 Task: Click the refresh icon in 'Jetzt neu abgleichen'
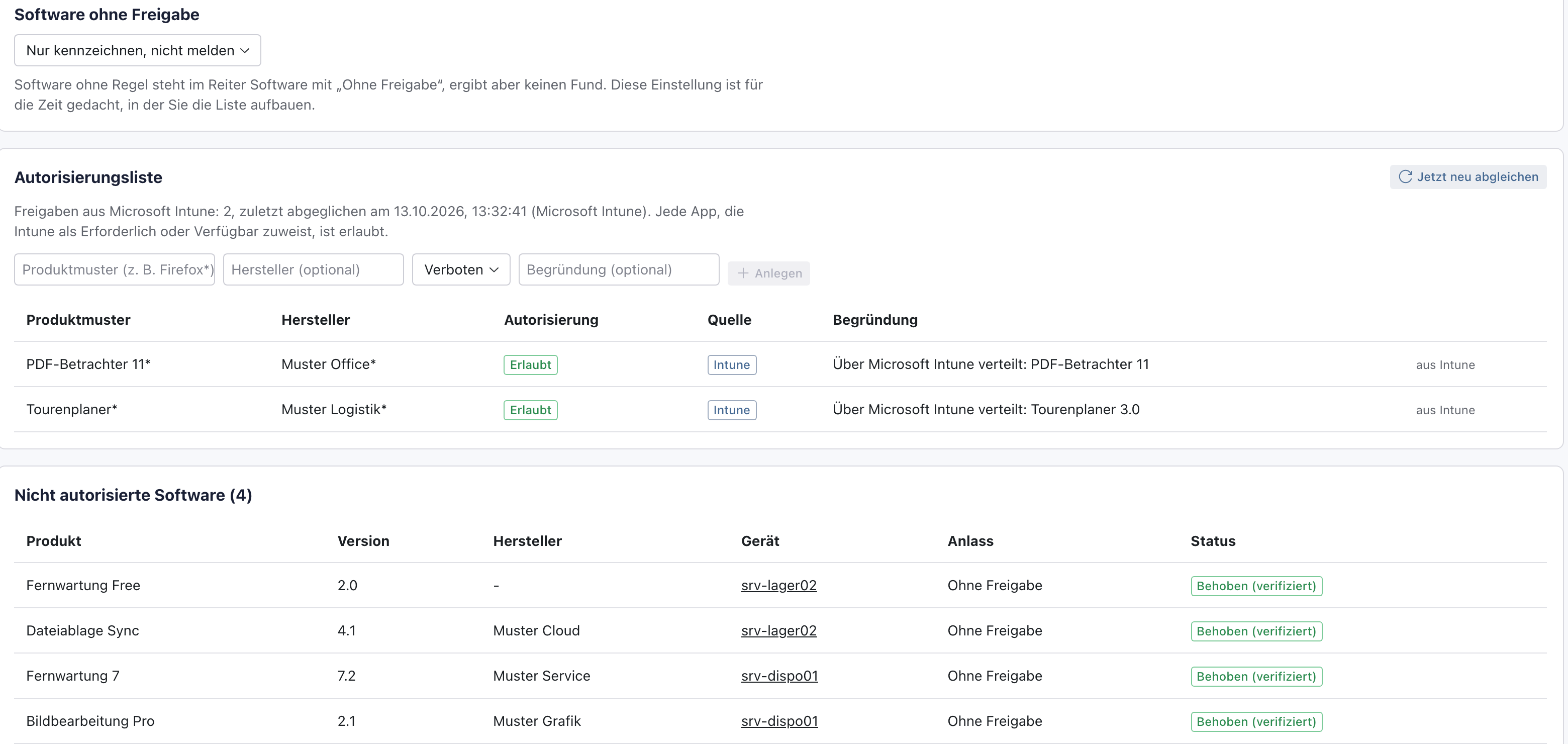(1405, 176)
